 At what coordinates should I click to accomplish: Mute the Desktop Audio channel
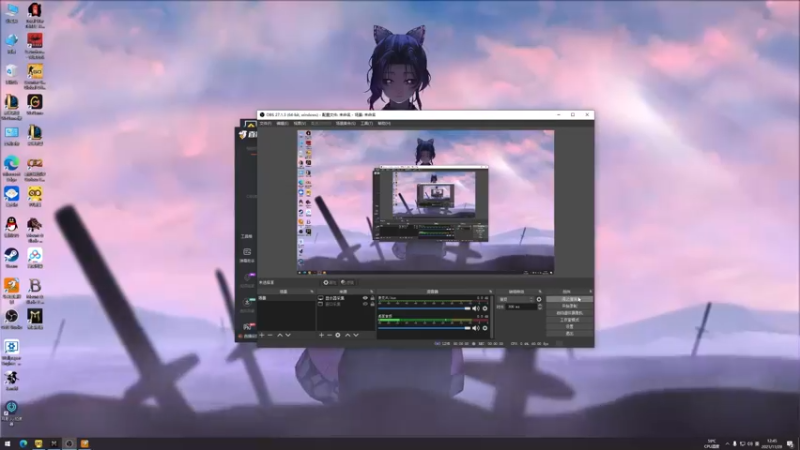coord(476,328)
